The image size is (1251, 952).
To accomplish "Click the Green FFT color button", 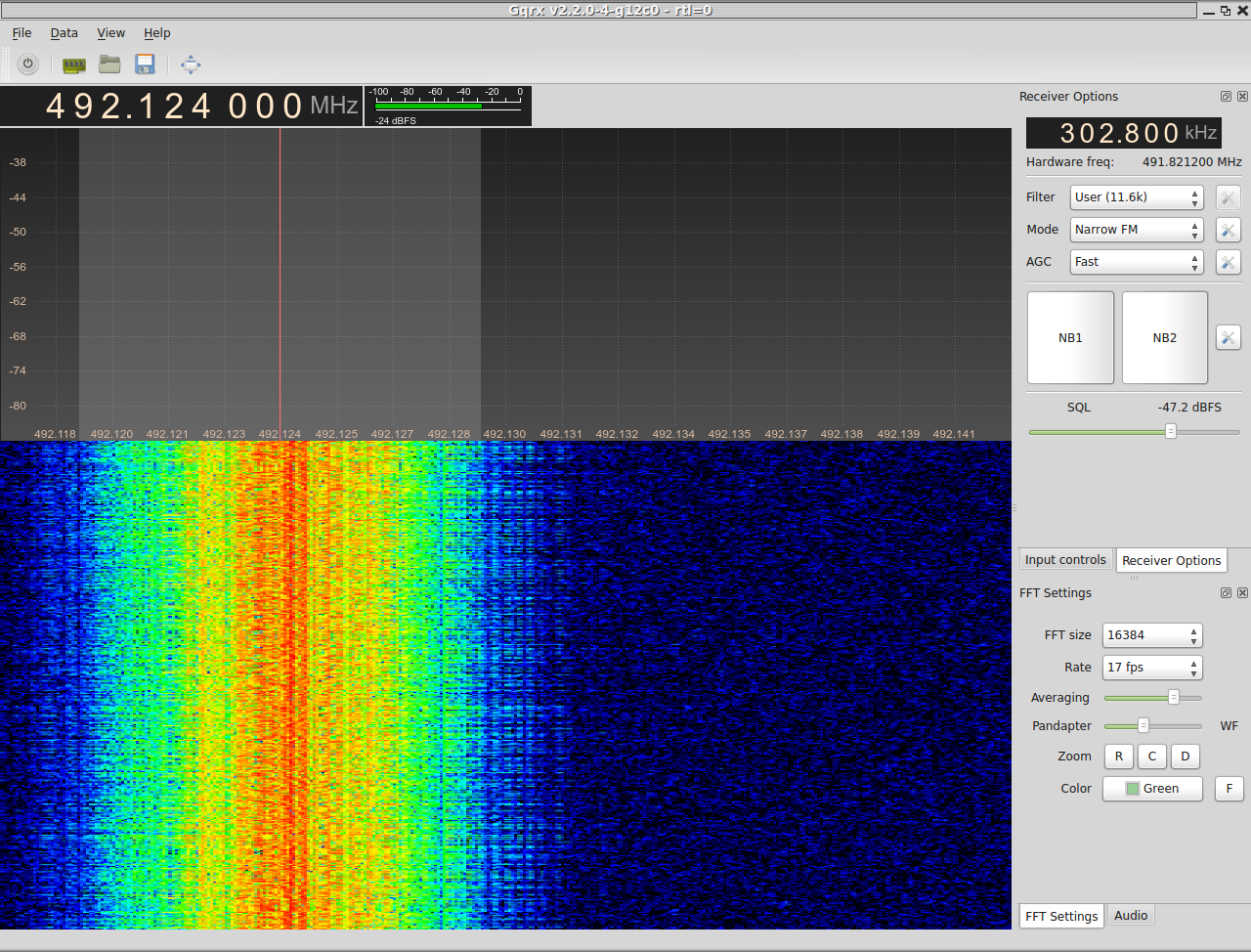I will pos(1151,789).
